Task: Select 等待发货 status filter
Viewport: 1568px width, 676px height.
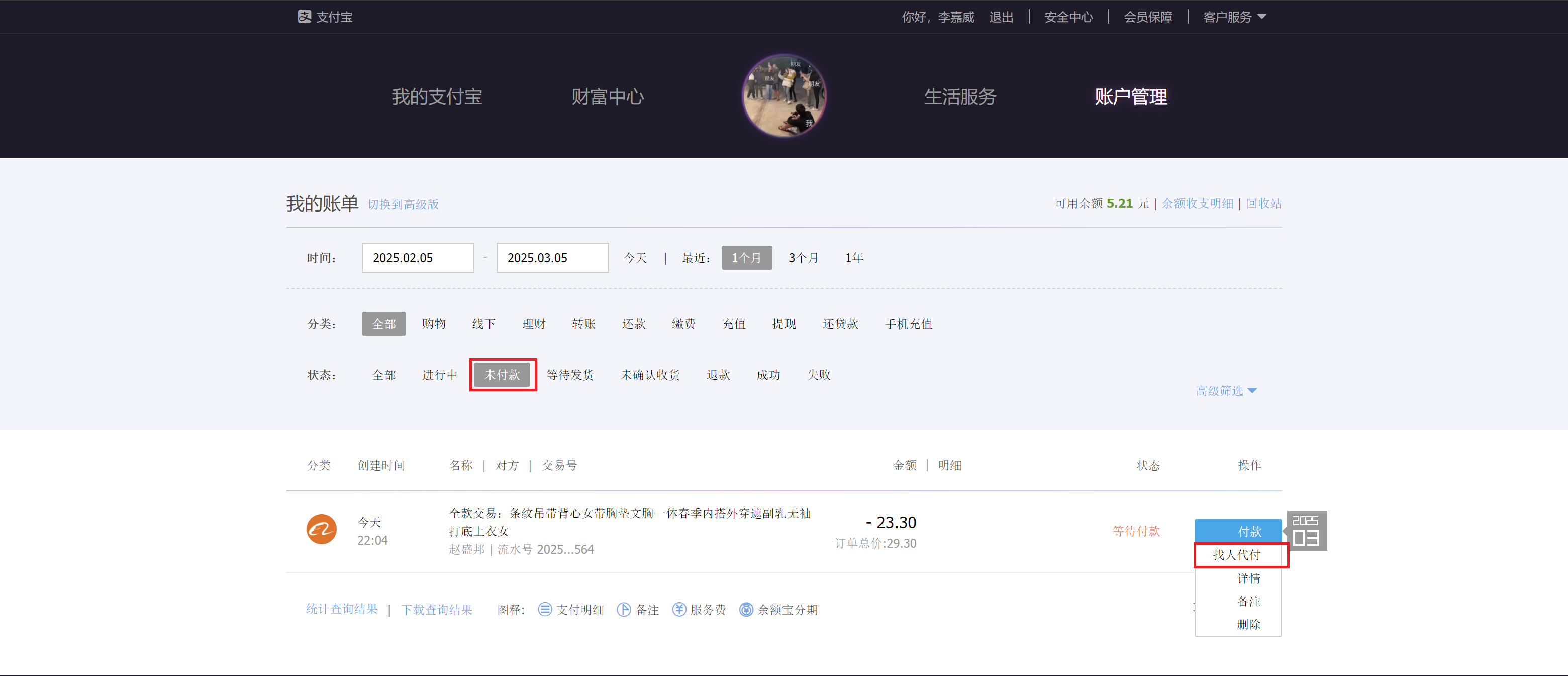Action: [570, 374]
